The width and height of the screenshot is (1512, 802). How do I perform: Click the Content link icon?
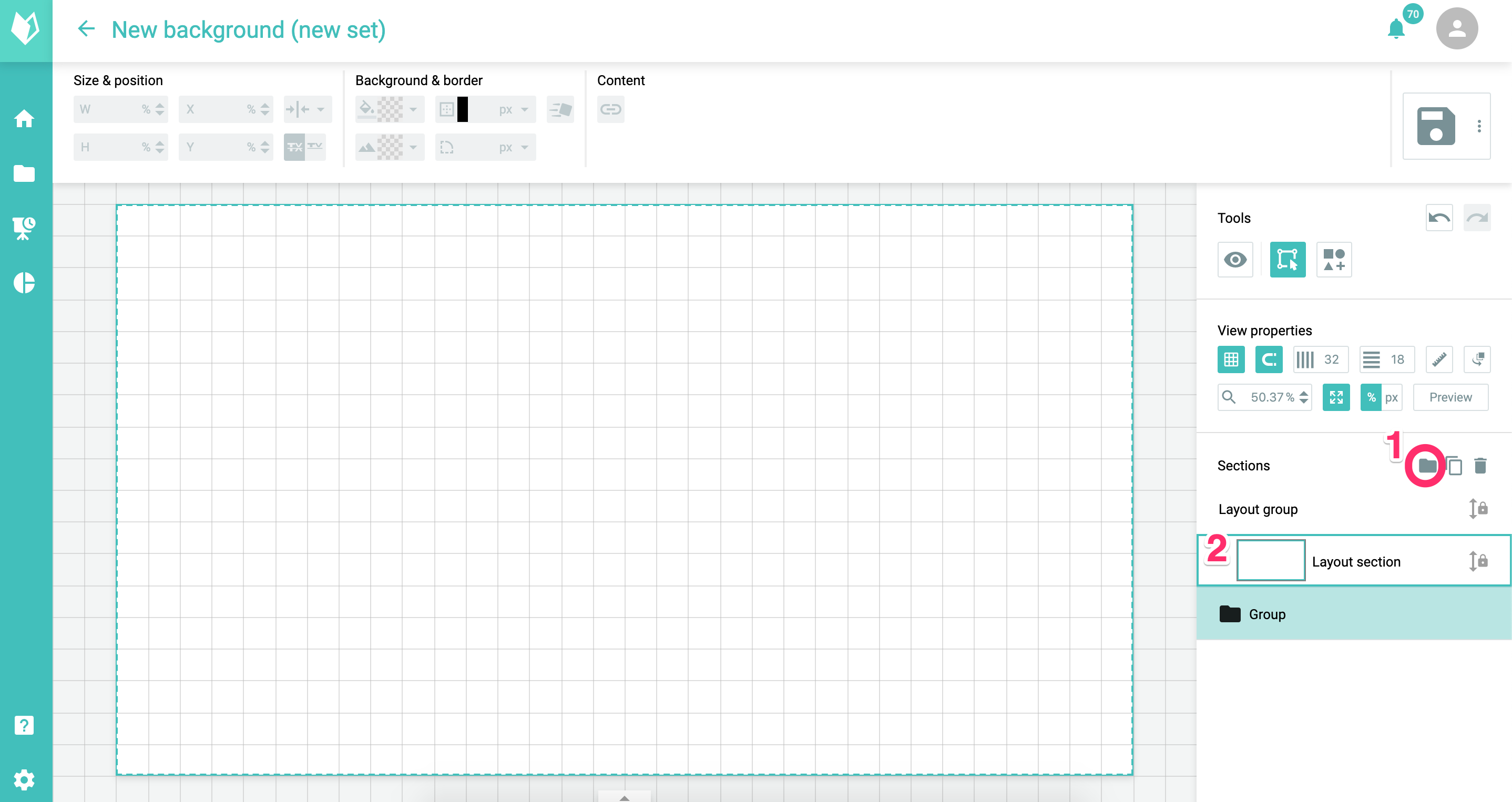[x=610, y=109]
